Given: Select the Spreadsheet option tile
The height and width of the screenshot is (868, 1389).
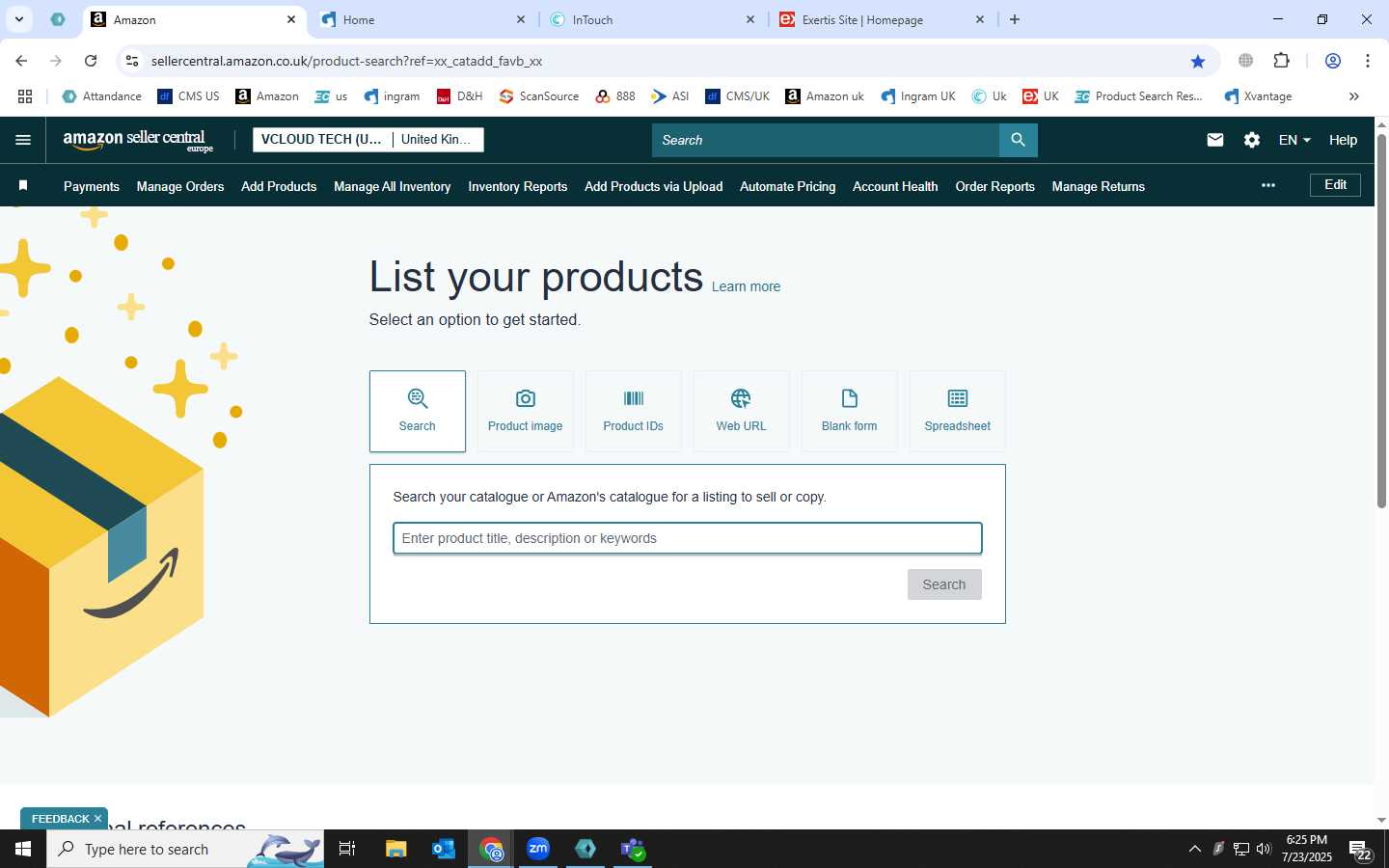Looking at the screenshot, I should pos(958,411).
